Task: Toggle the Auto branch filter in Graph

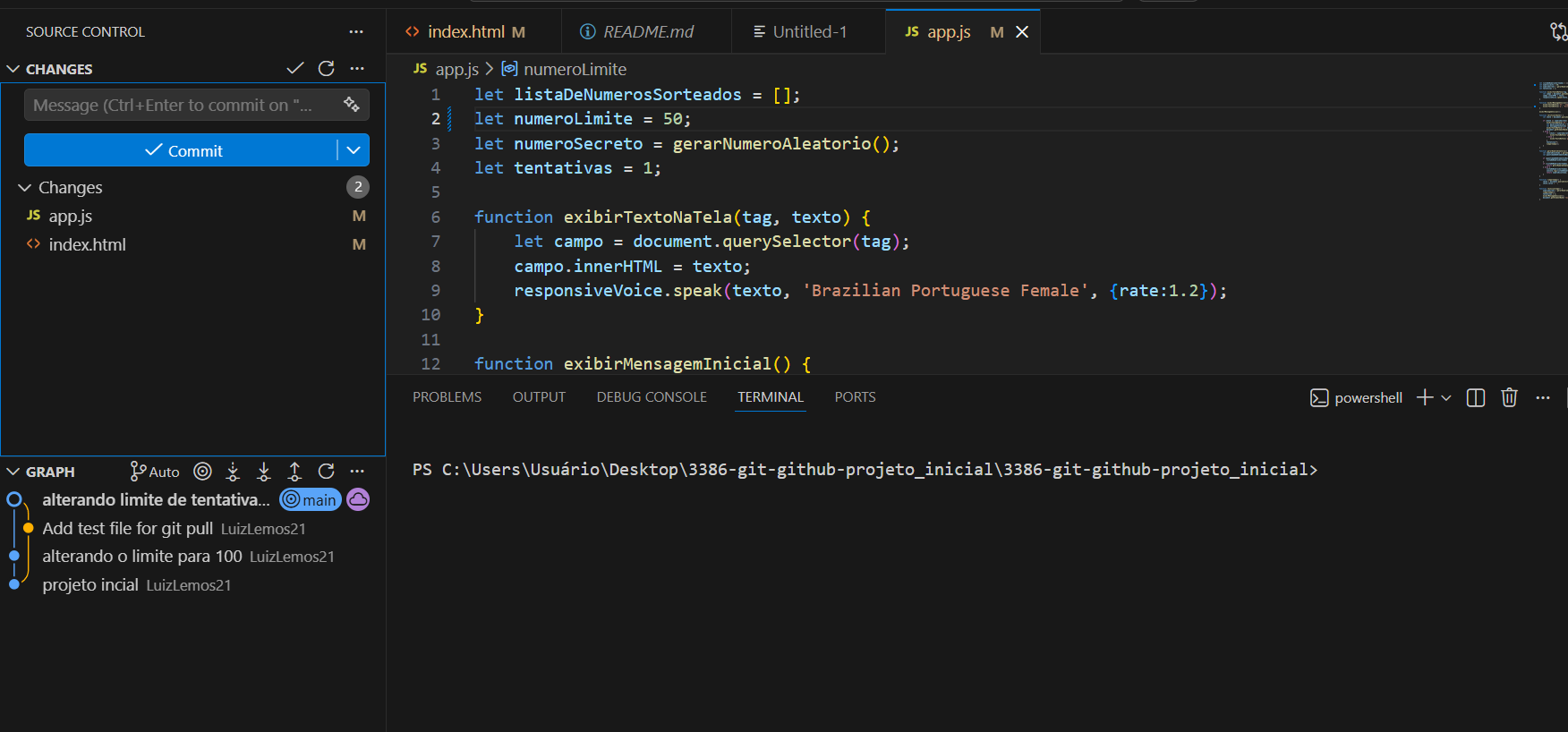Action: coord(155,472)
